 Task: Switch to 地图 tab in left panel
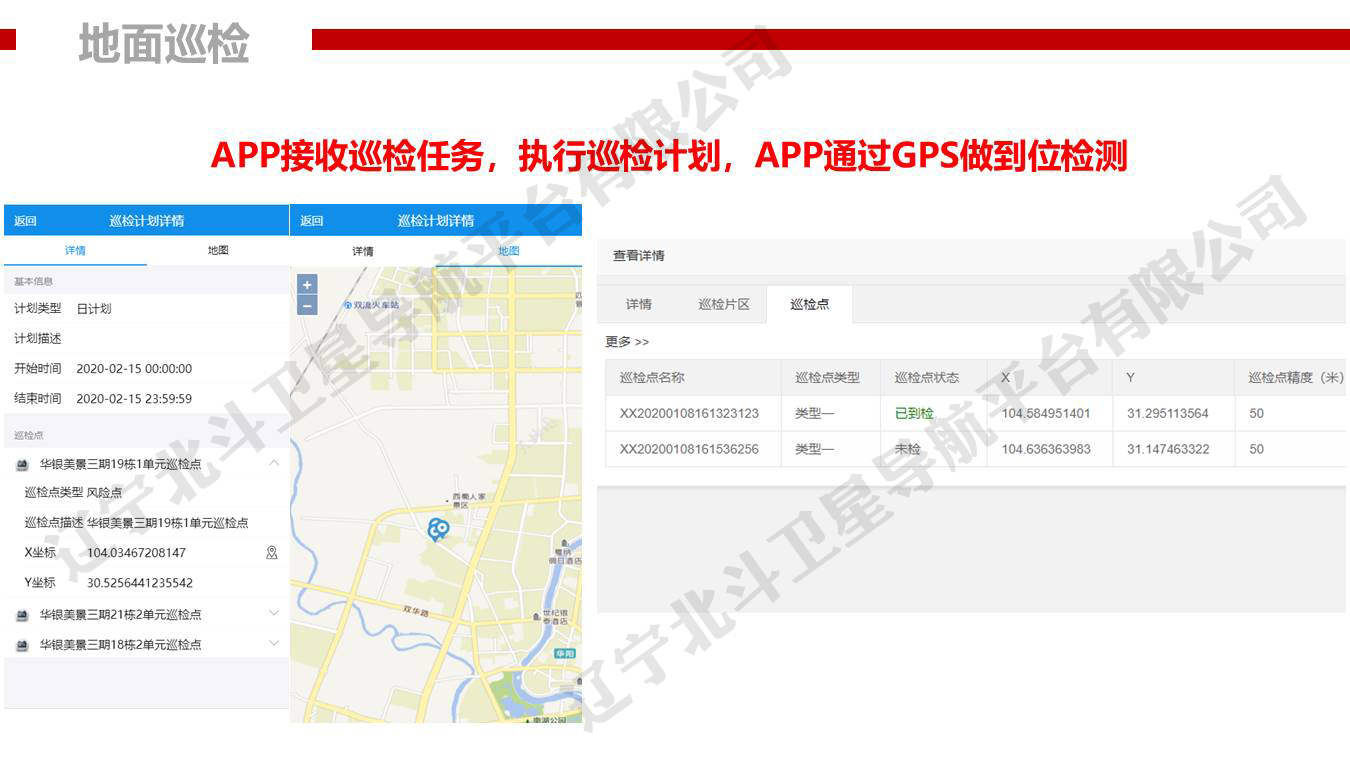coord(218,250)
